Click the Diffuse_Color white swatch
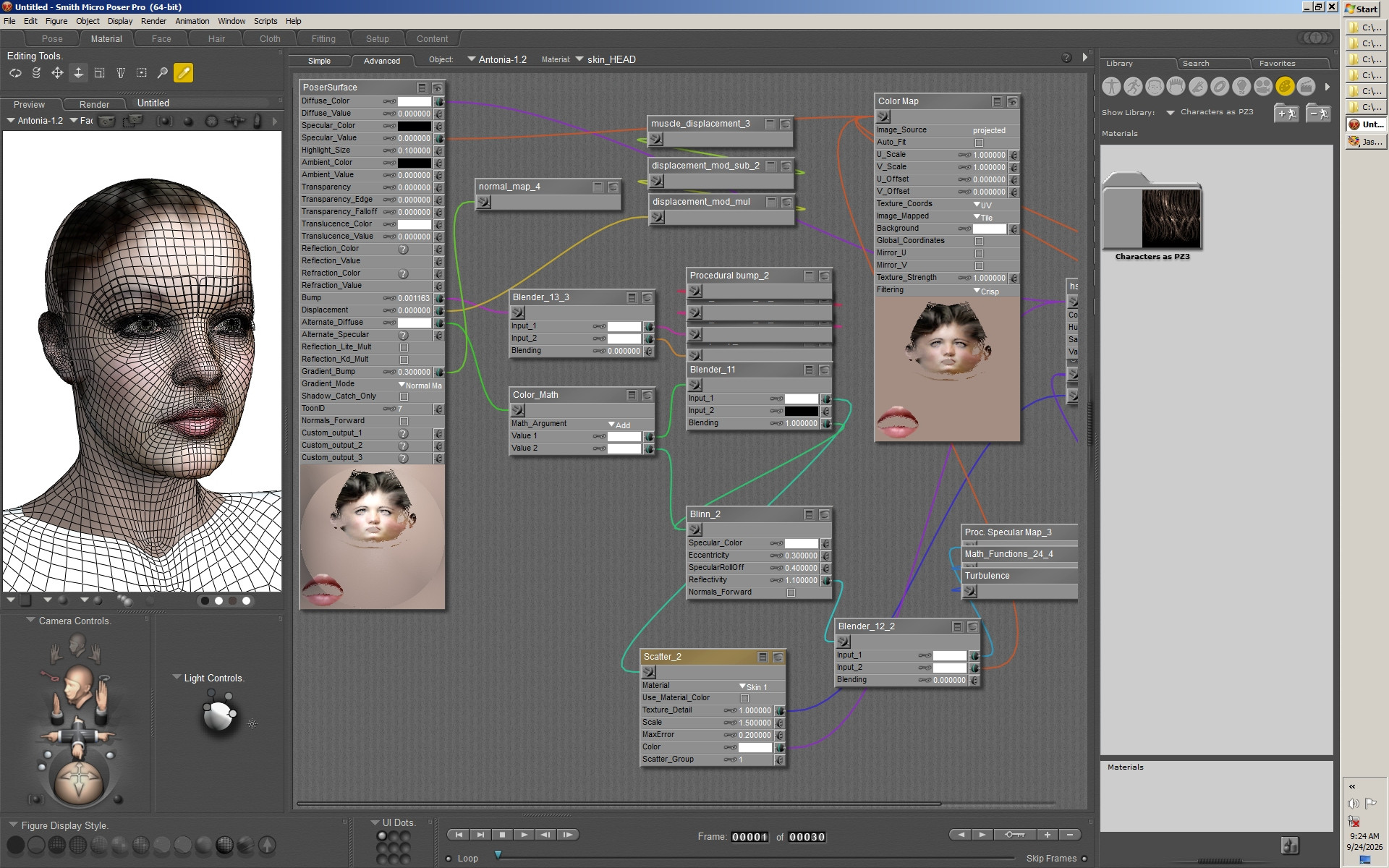Image resolution: width=1389 pixels, height=868 pixels. pyautogui.click(x=414, y=101)
